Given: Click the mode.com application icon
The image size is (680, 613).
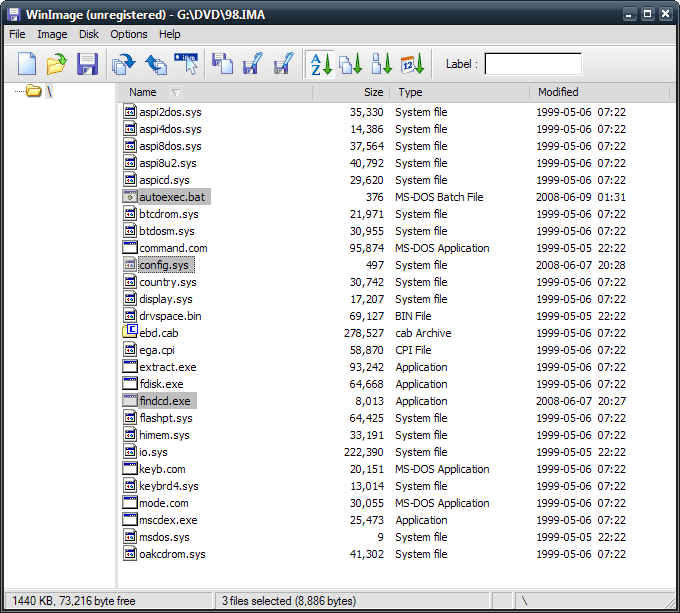Looking at the screenshot, I should [130, 502].
